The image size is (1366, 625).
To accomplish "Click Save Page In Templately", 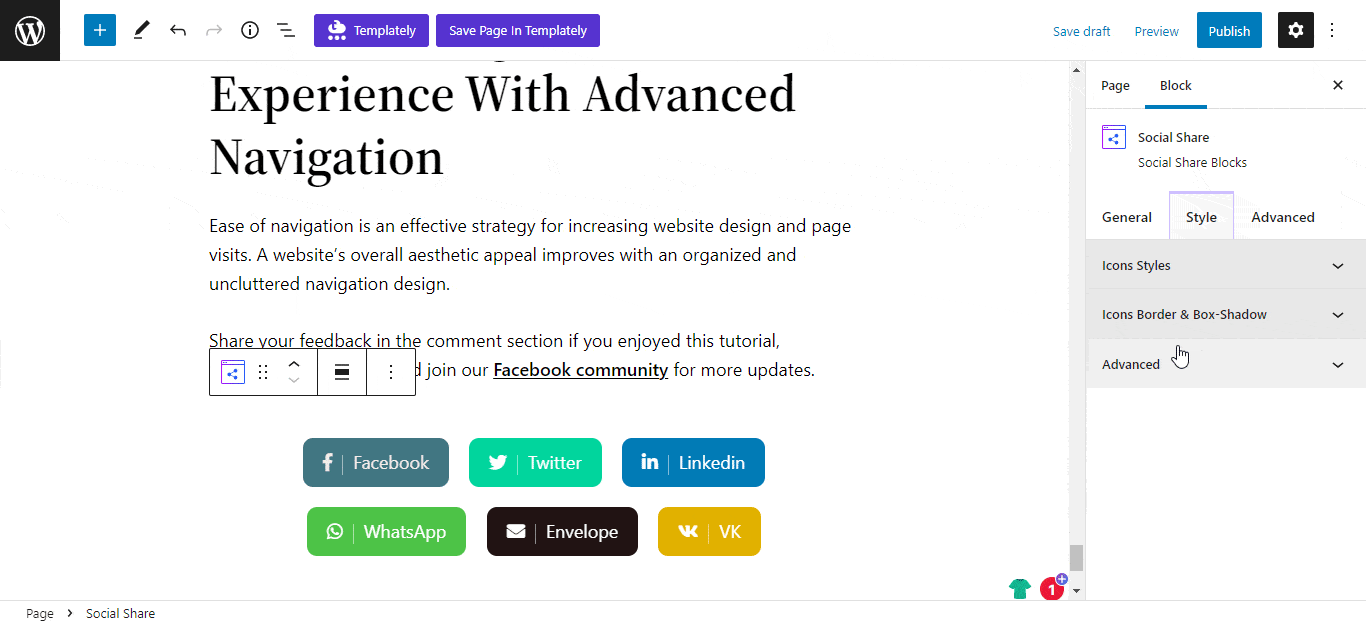I will coord(518,30).
